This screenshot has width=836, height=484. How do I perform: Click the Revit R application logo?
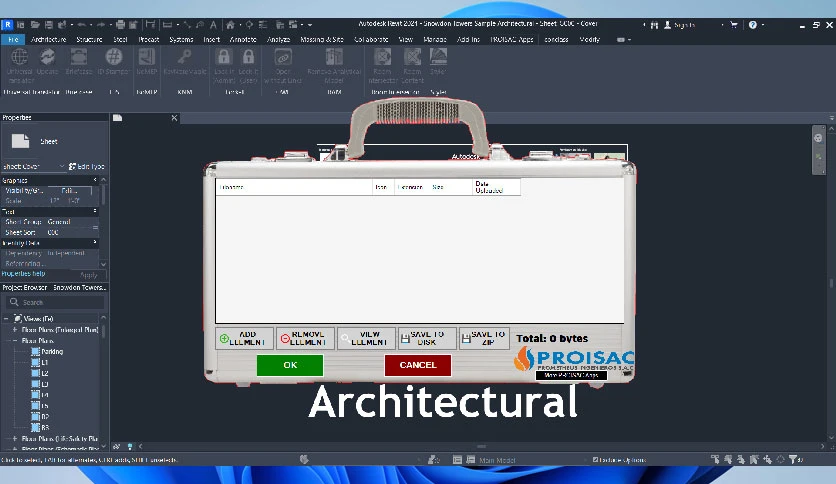(7, 25)
